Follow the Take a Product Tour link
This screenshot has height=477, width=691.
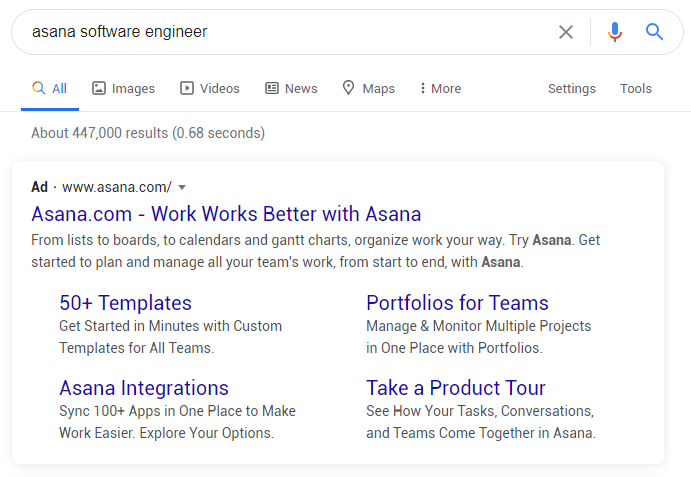[456, 388]
